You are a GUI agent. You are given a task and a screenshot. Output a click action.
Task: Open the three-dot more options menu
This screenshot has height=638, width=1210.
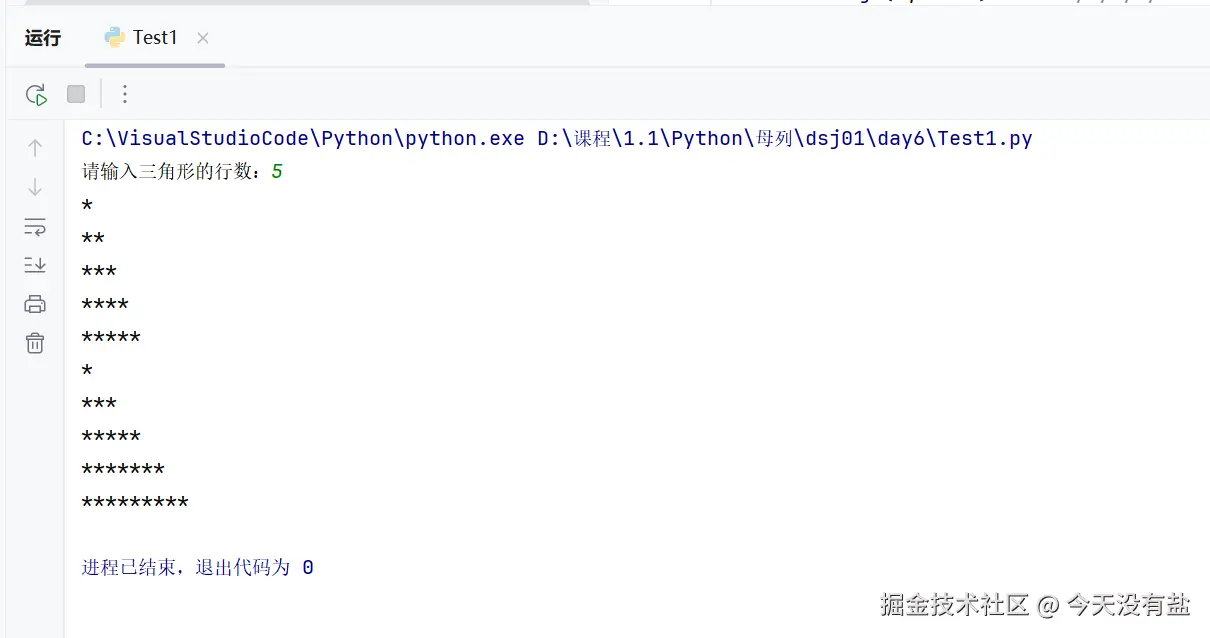pyautogui.click(x=124, y=94)
